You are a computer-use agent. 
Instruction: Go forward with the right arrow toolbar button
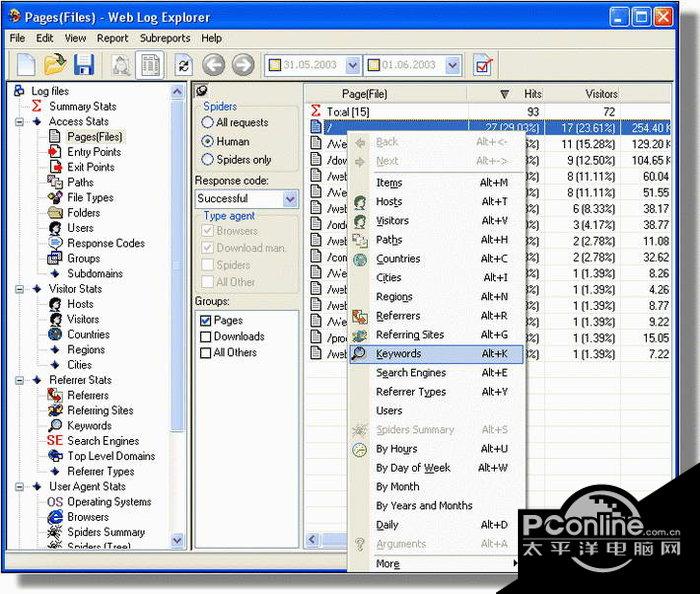[x=243, y=65]
